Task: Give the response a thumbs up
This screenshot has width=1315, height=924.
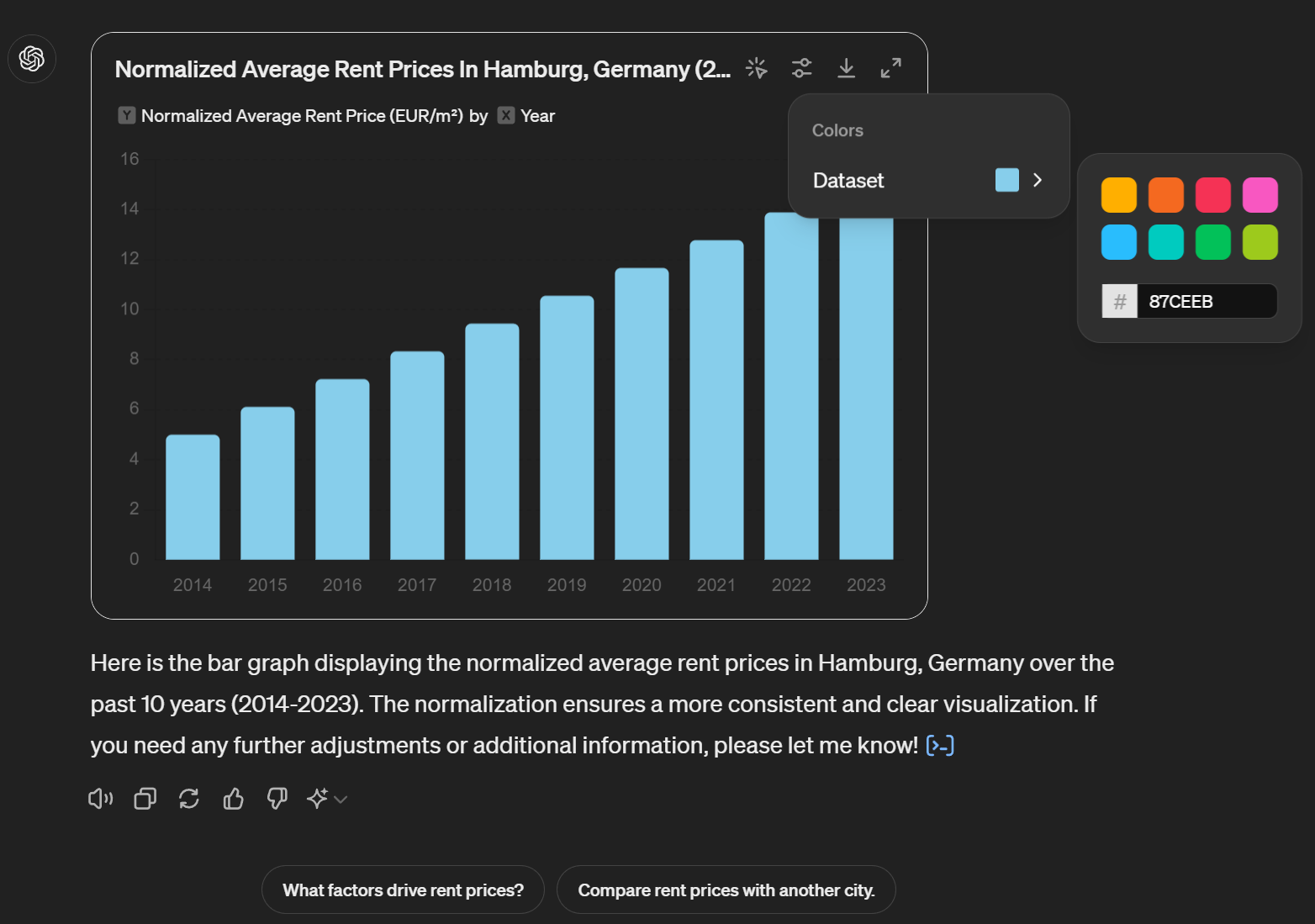Action: tap(233, 799)
